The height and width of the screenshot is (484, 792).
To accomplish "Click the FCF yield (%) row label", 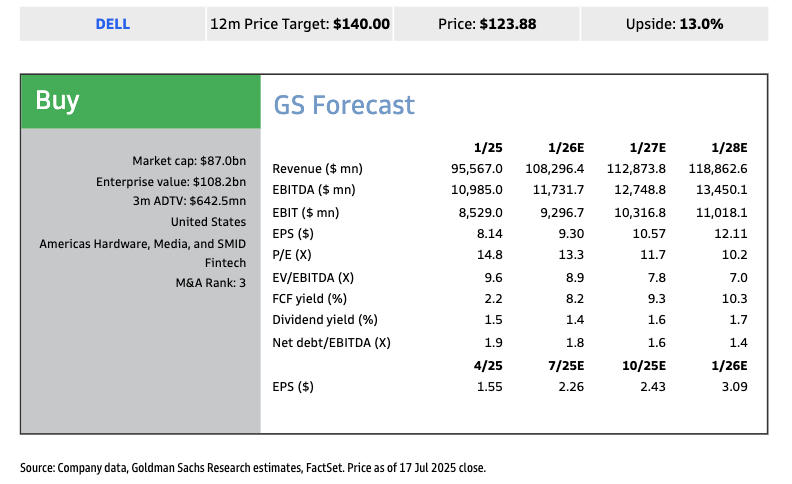I will coord(310,299).
